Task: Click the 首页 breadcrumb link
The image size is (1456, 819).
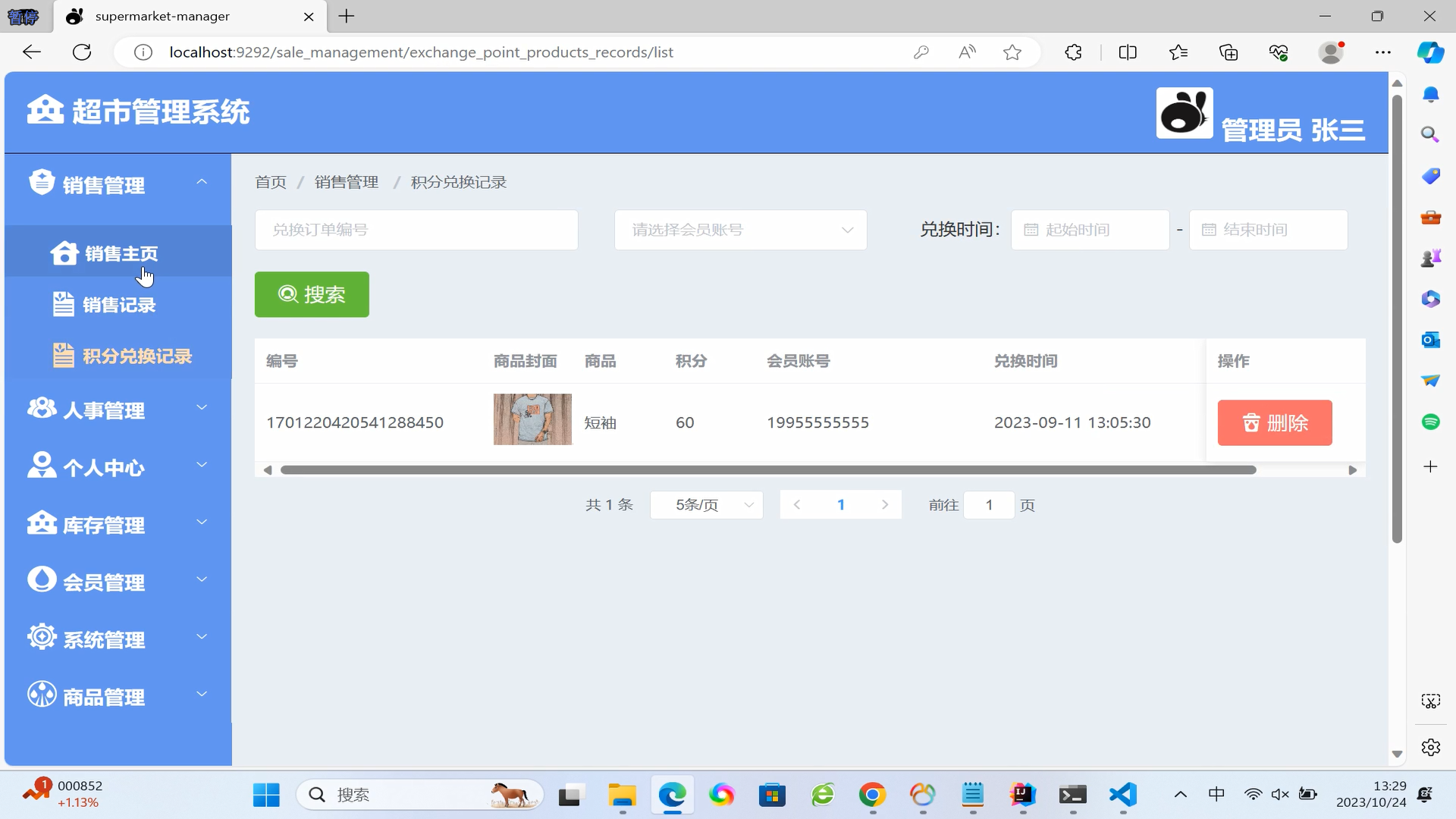Action: pyautogui.click(x=271, y=182)
